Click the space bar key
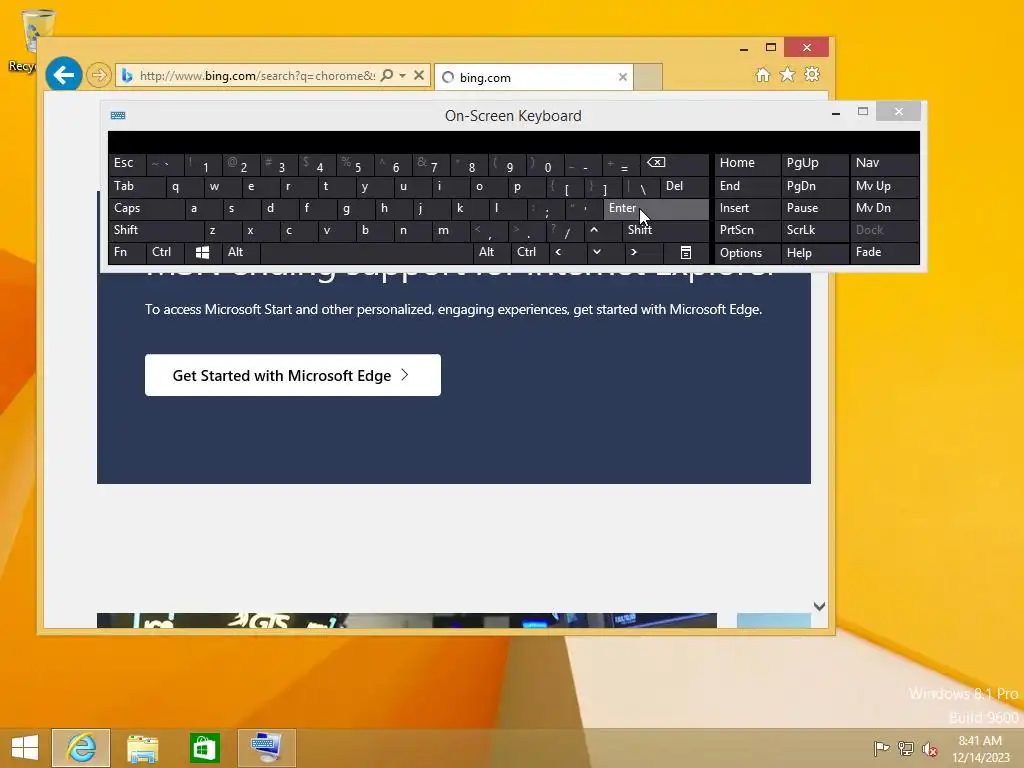Viewport: 1024px width, 768px height. tap(366, 252)
